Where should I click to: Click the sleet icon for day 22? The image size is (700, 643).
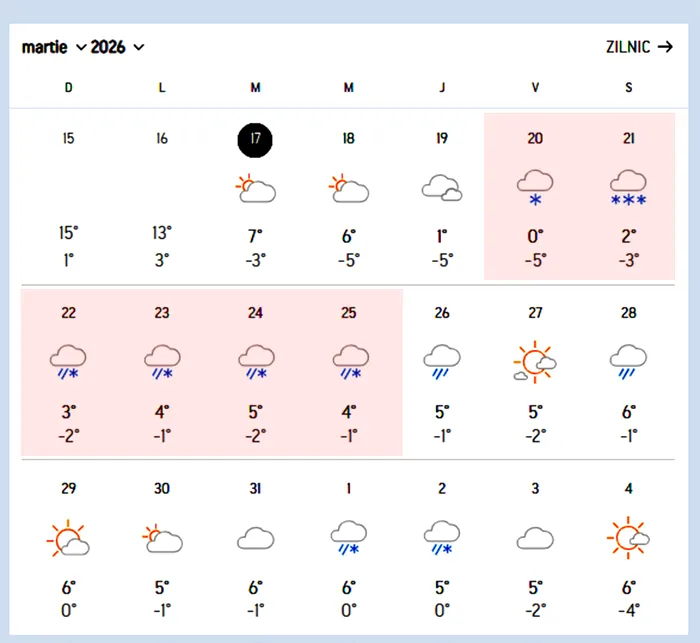point(68,361)
